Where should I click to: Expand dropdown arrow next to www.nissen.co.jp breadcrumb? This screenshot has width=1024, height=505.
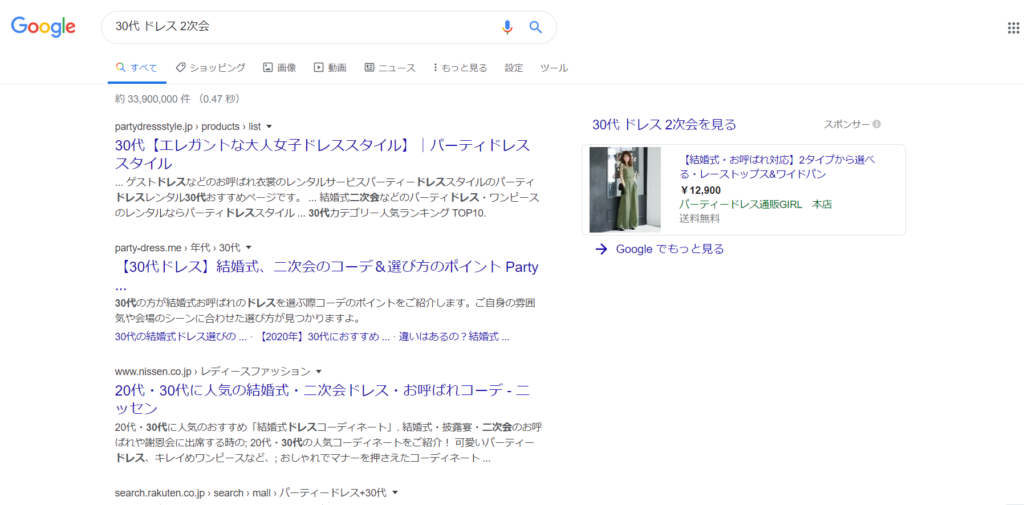[x=319, y=372]
